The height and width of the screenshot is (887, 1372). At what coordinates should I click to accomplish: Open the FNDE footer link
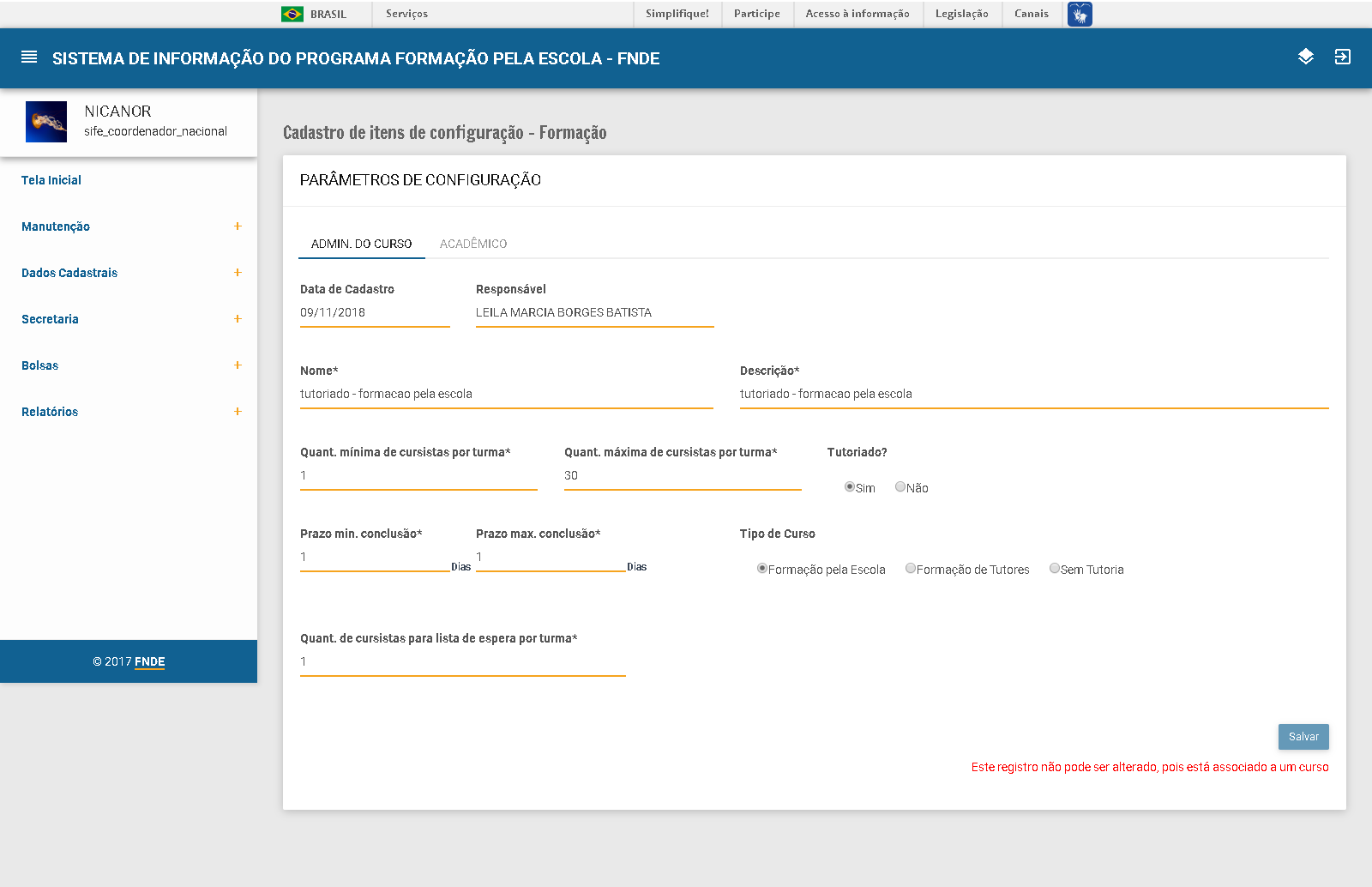pos(149,661)
